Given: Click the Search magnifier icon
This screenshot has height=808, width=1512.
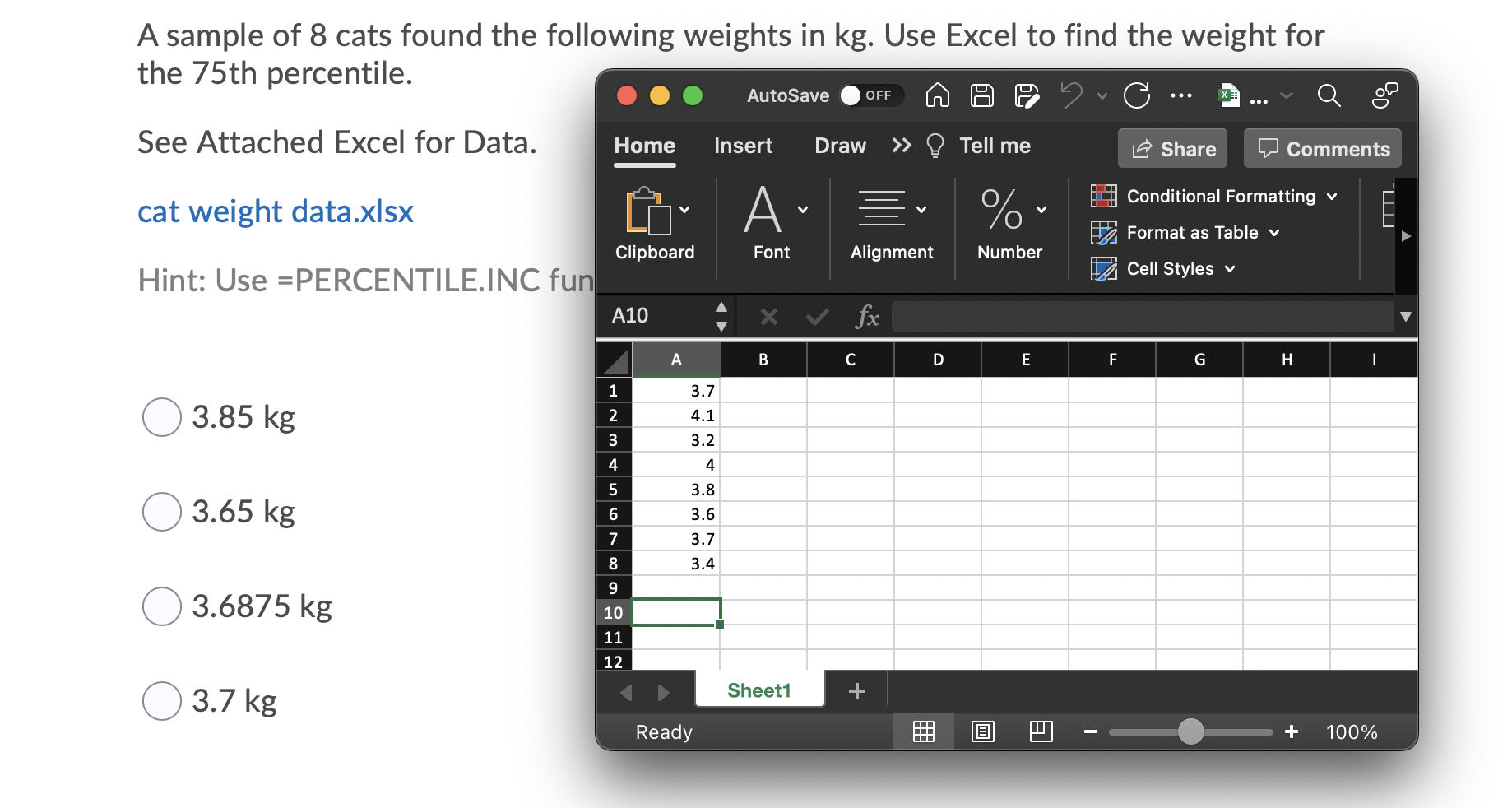Looking at the screenshot, I should point(1329,96).
